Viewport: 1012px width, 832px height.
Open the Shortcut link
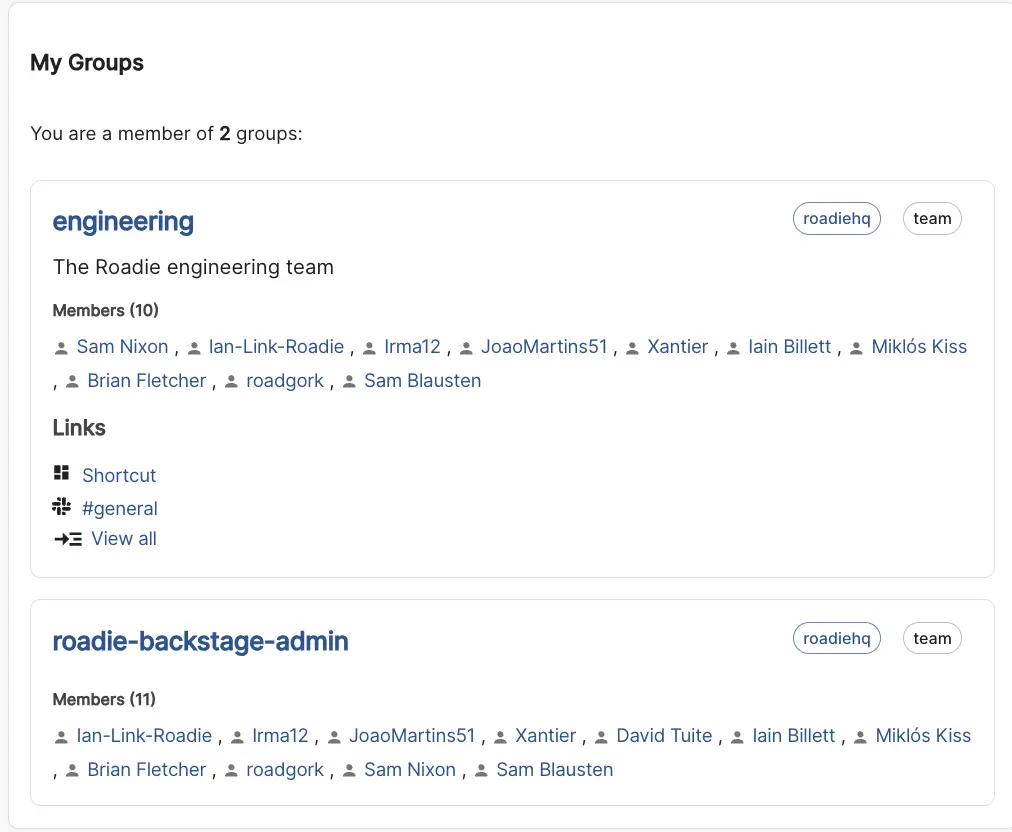click(x=119, y=475)
